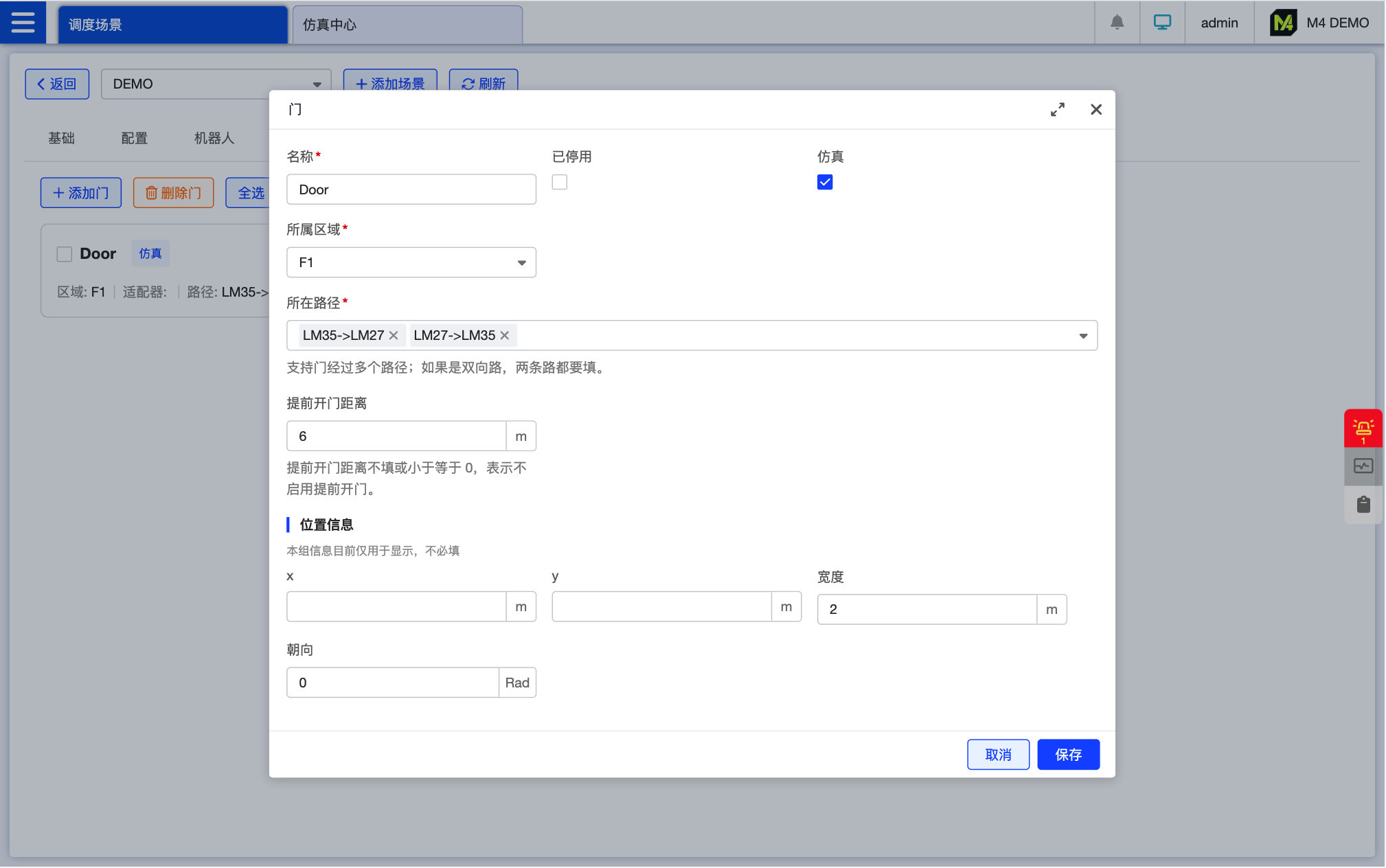Open the hamburger main menu
The image size is (1386, 868).
(23, 23)
